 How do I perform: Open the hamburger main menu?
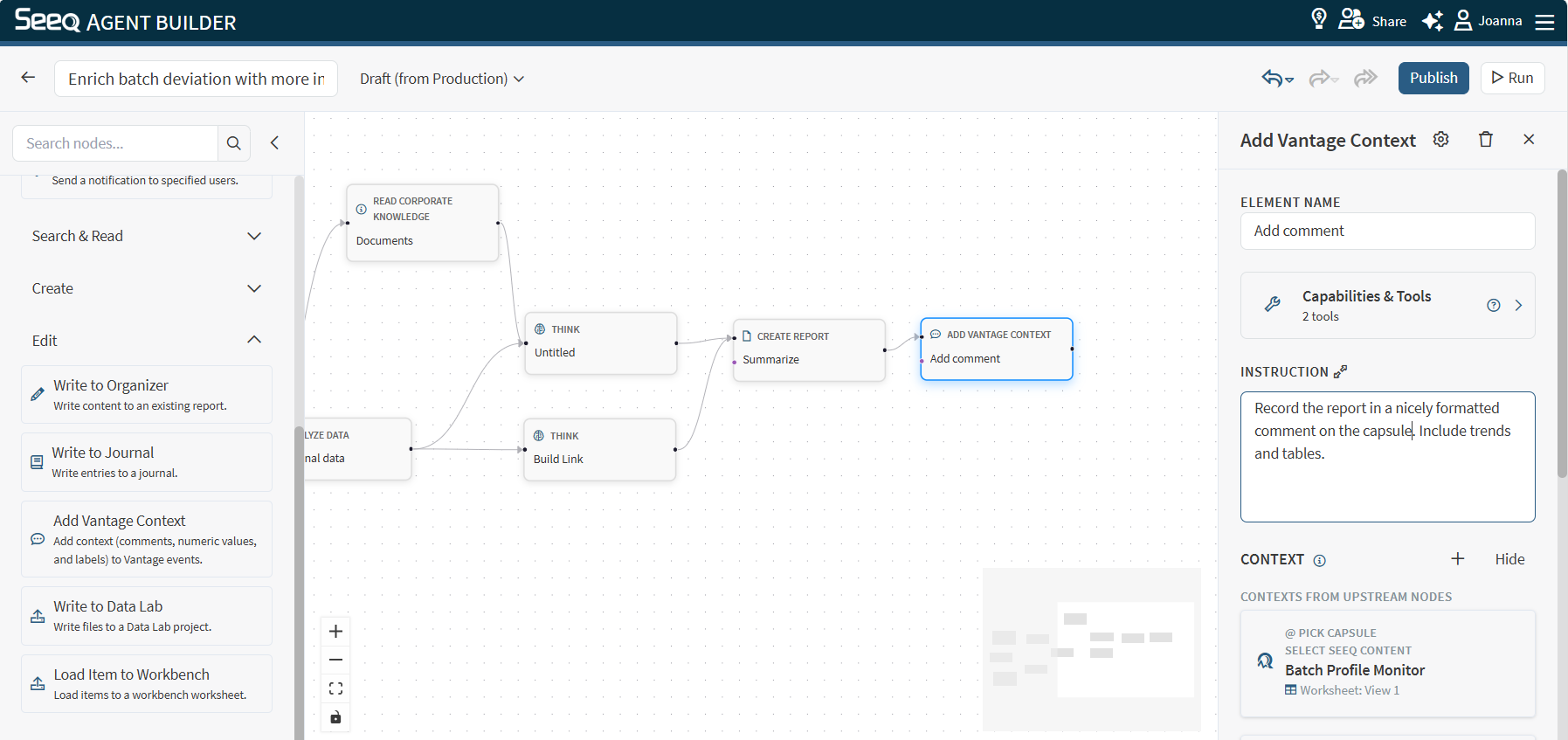click(1545, 21)
